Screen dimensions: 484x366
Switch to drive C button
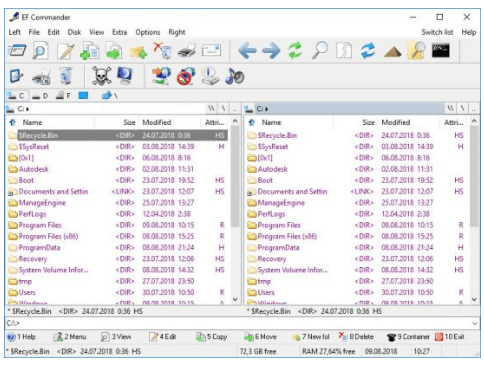pyautogui.click(x=17, y=96)
